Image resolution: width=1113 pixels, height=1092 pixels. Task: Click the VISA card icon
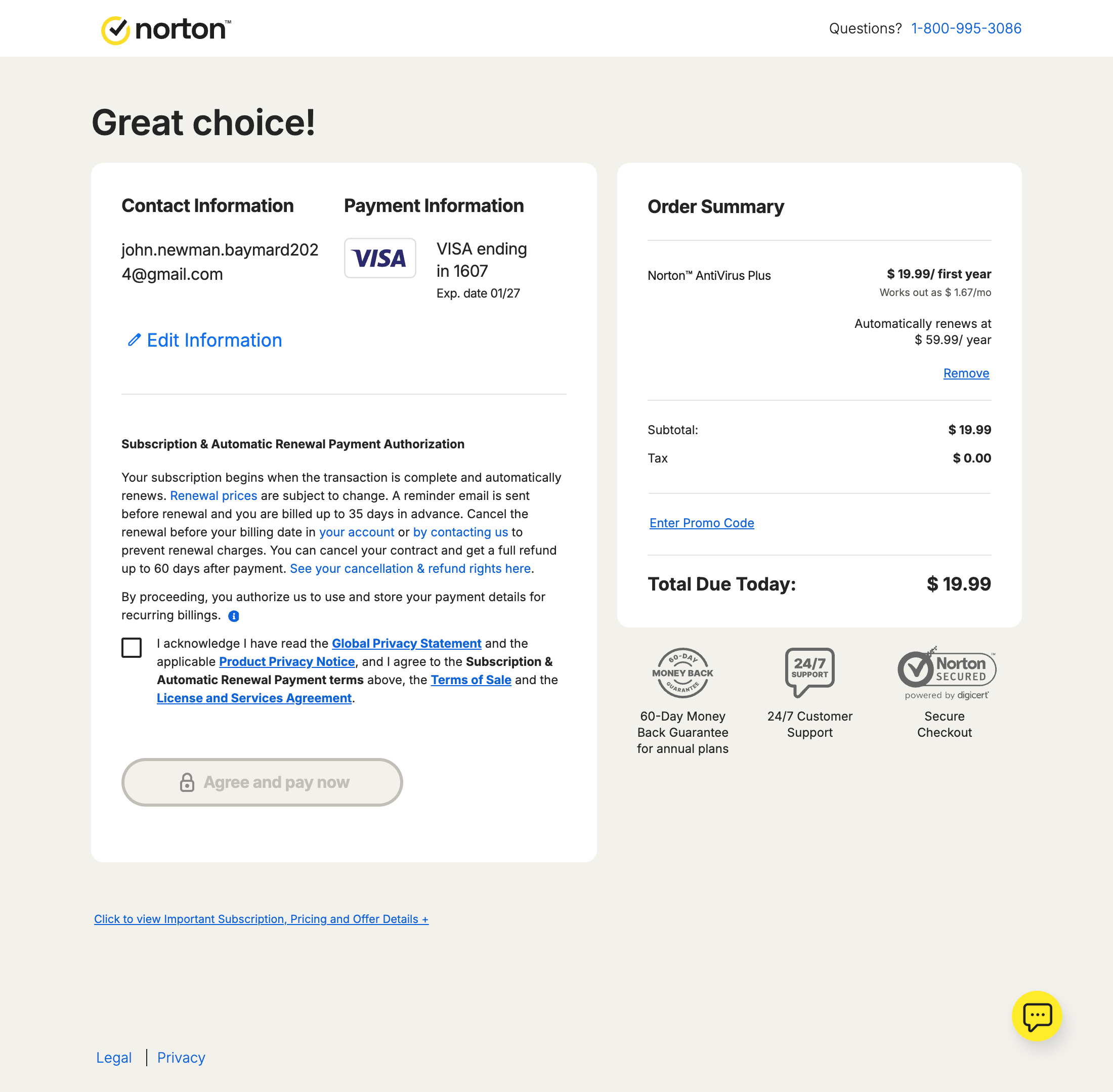click(x=379, y=258)
